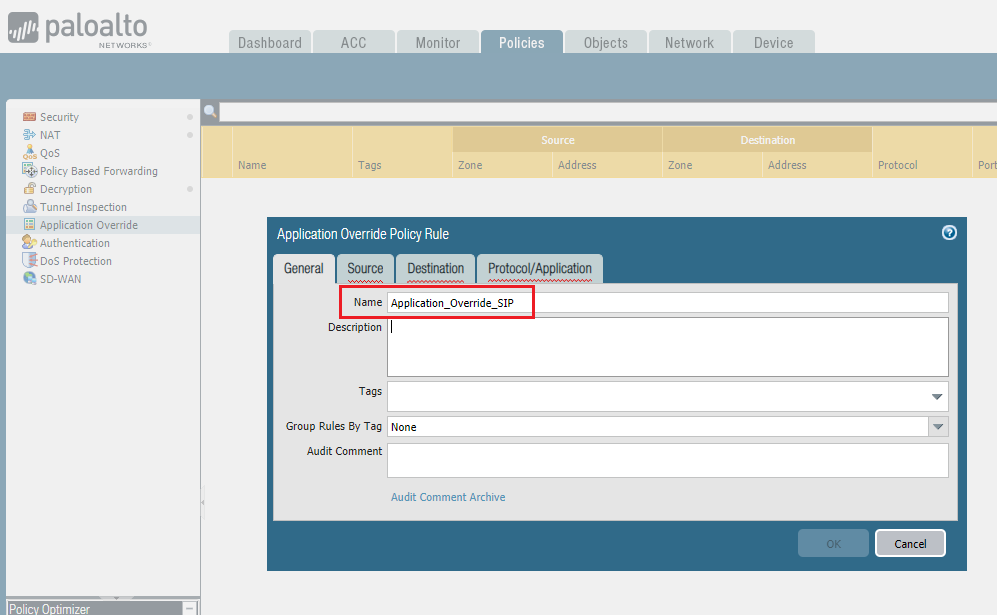Click the search magnifier icon

click(210, 111)
